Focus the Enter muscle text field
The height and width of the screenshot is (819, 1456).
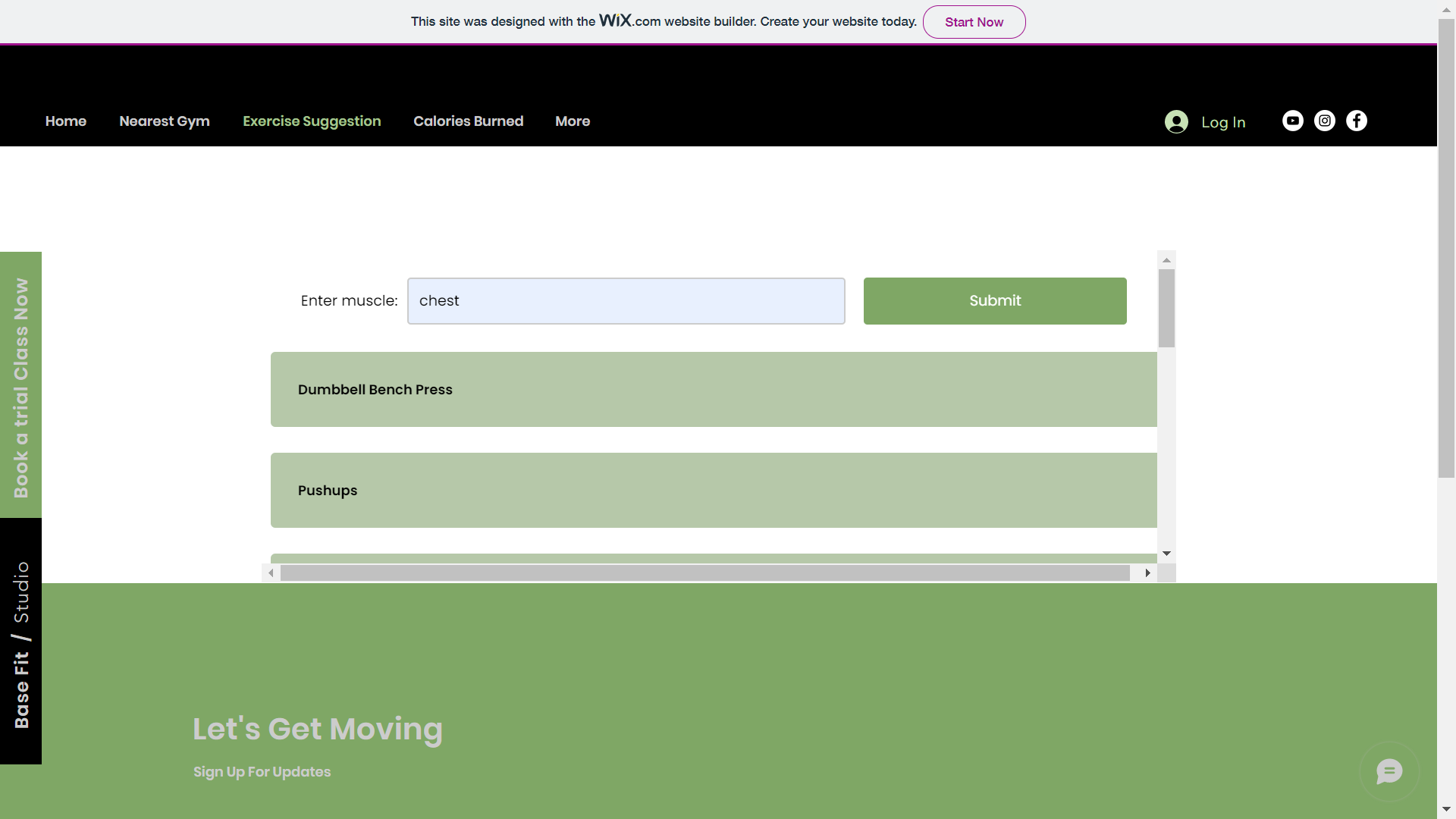tap(626, 301)
